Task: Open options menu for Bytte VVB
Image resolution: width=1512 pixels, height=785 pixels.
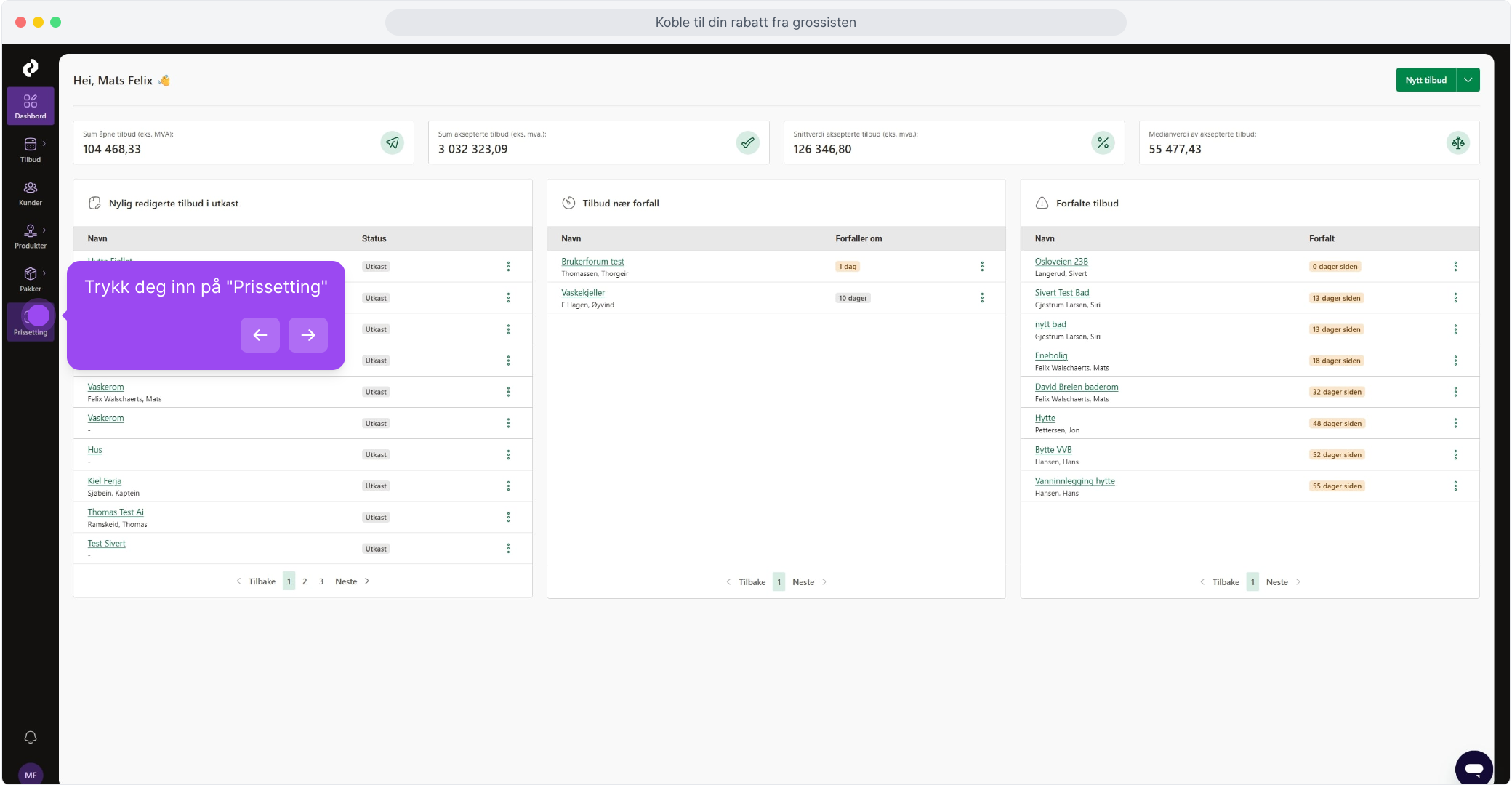Action: tap(1455, 454)
